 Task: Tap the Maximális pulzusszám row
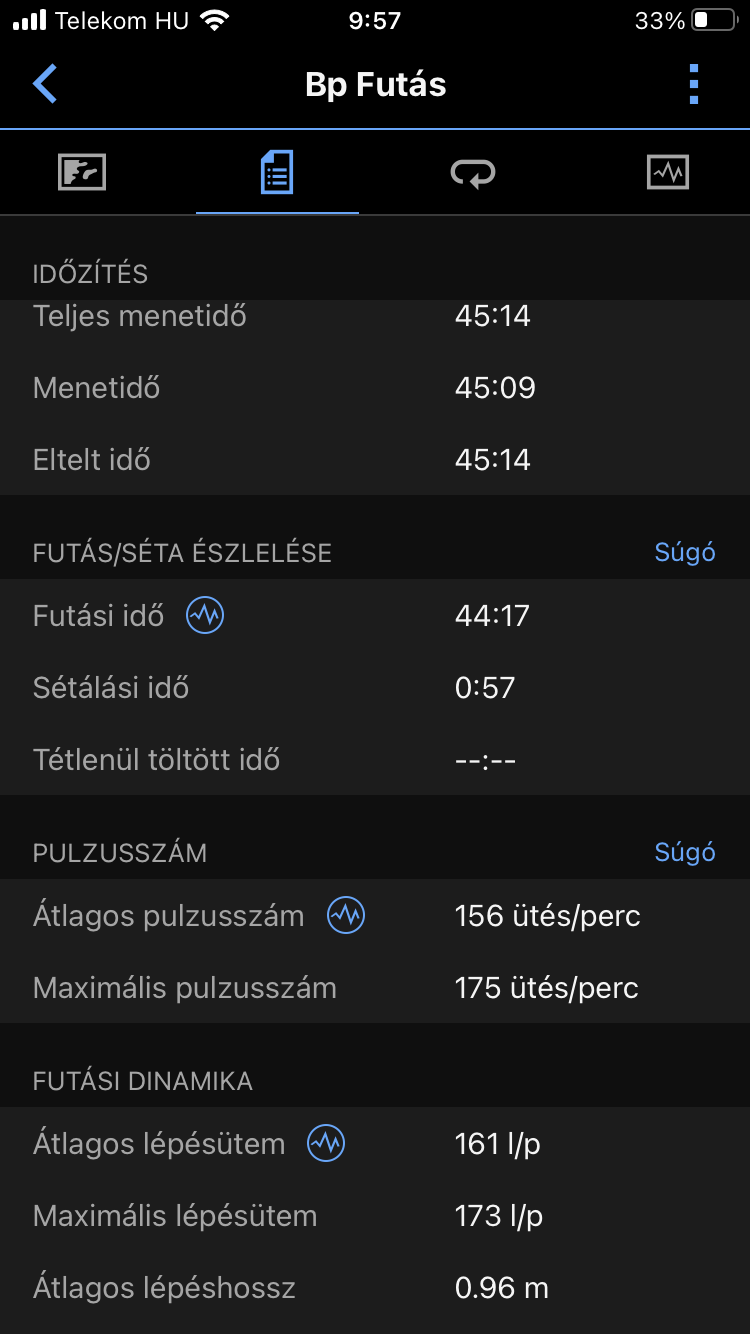click(375, 988)
